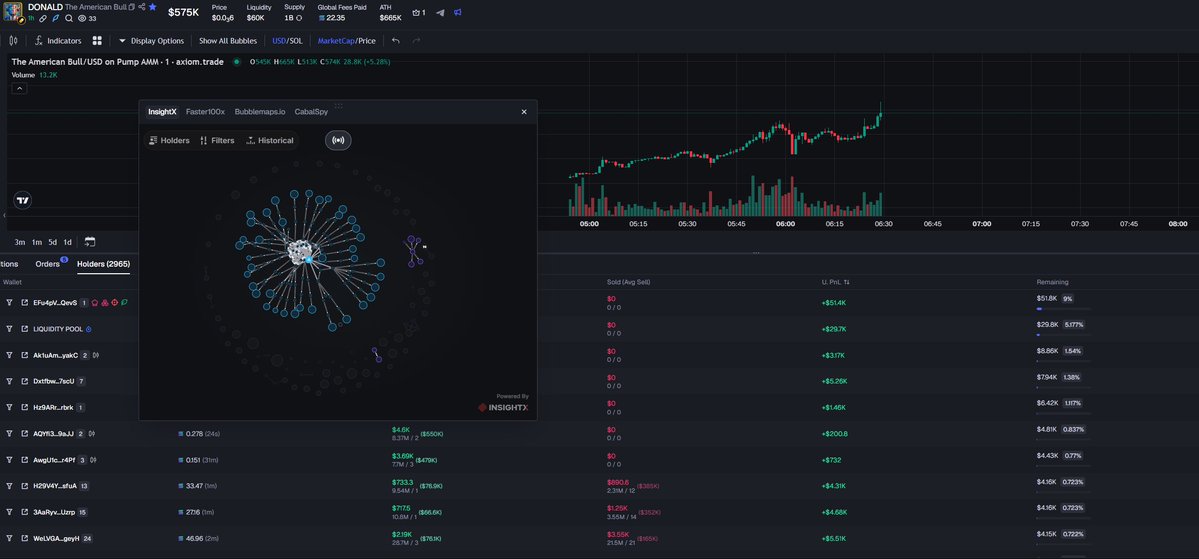Filter by LIQUIDITY POOL funnel icon

10,329
